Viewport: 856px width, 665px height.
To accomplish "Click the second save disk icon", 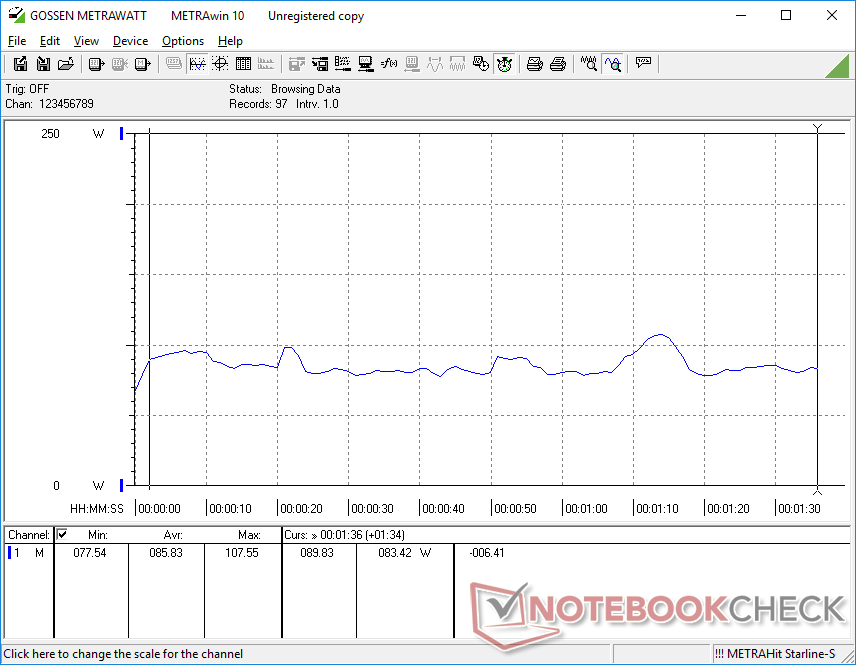I will click(x=43, y=64).
